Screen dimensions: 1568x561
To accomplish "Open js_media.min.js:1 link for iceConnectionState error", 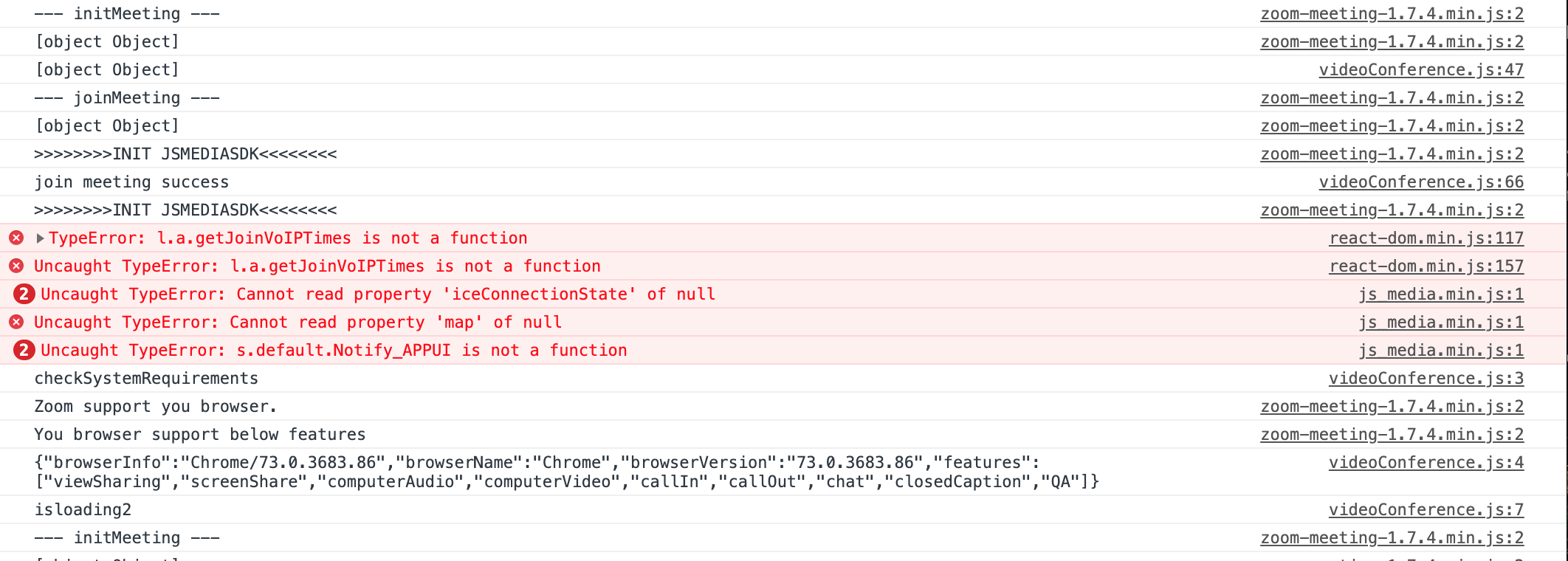I will tap(1441, 295).
